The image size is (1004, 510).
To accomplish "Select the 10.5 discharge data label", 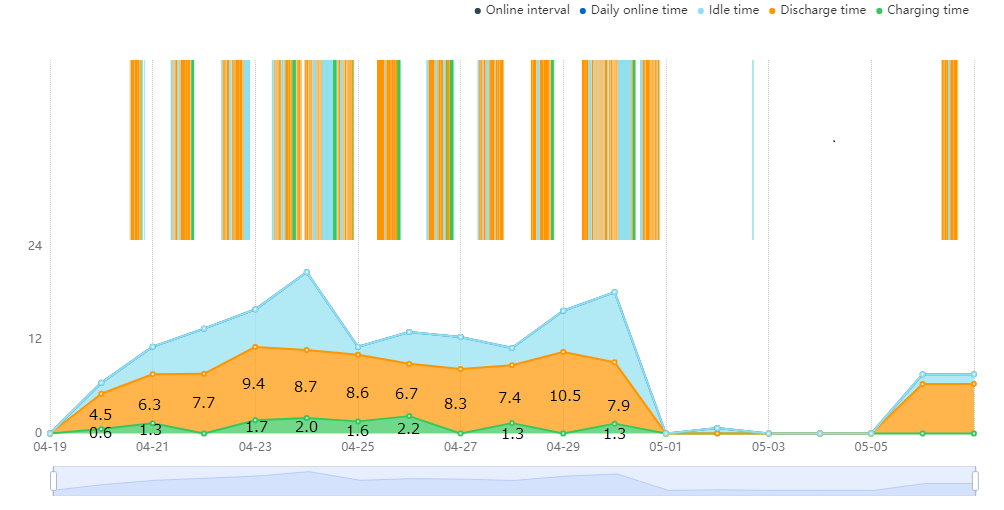I will click(x=565, y=396).
